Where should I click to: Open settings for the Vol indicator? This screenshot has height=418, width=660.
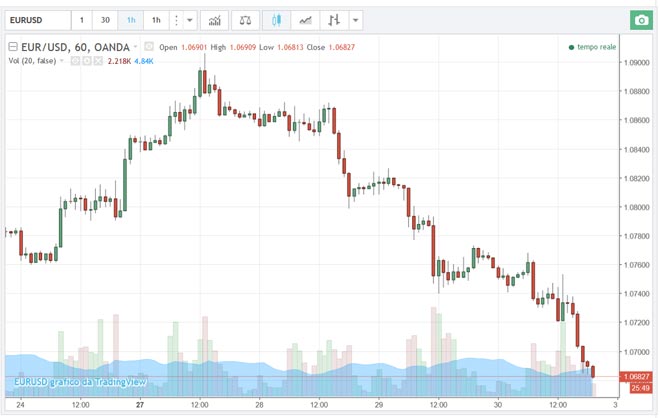(x=87, y=61)
